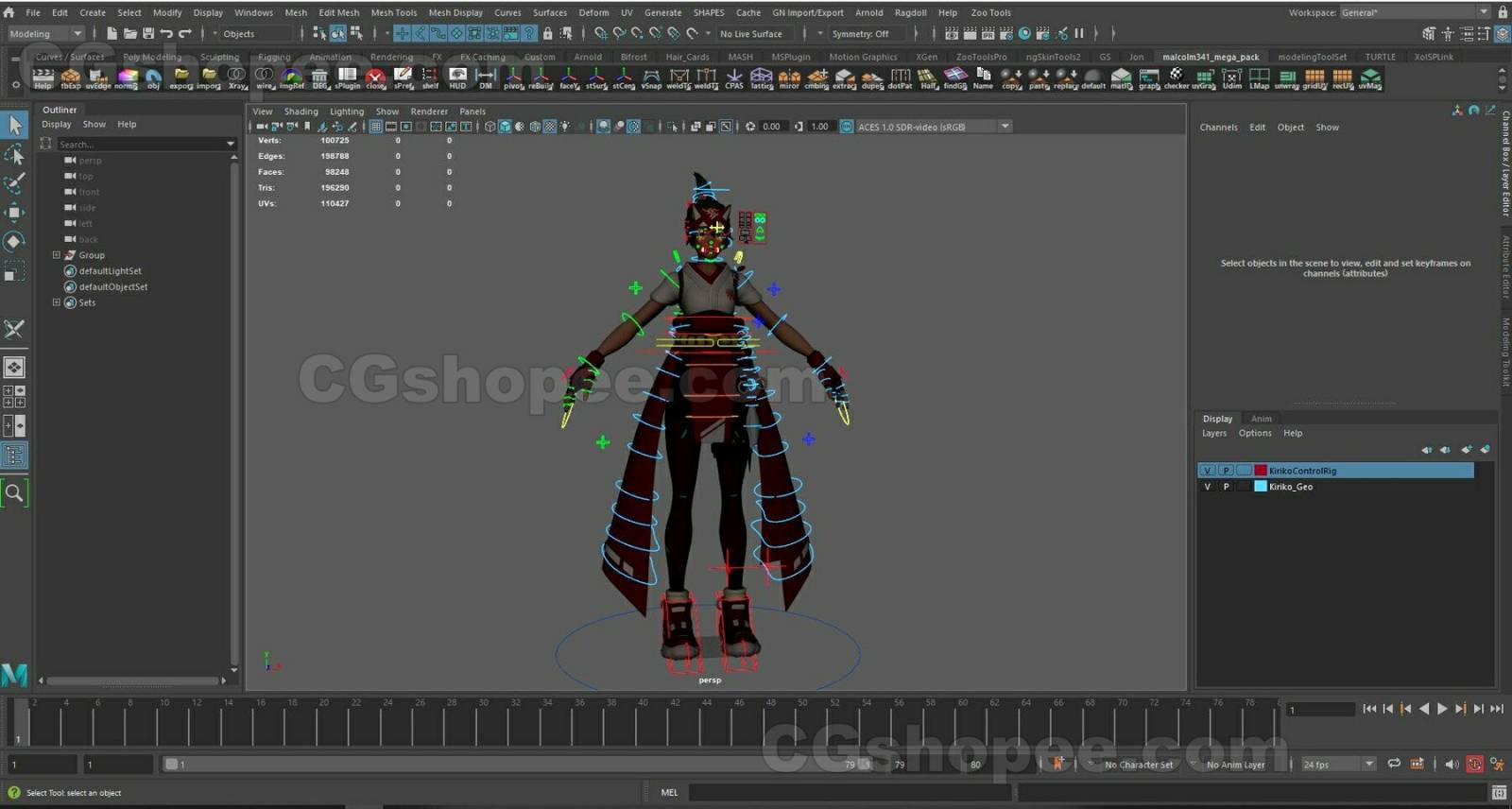The height and width of the screenshot is (809, 1512).
Task: Toggle the auto keyframe button
Action: (x=1474, y=764)
